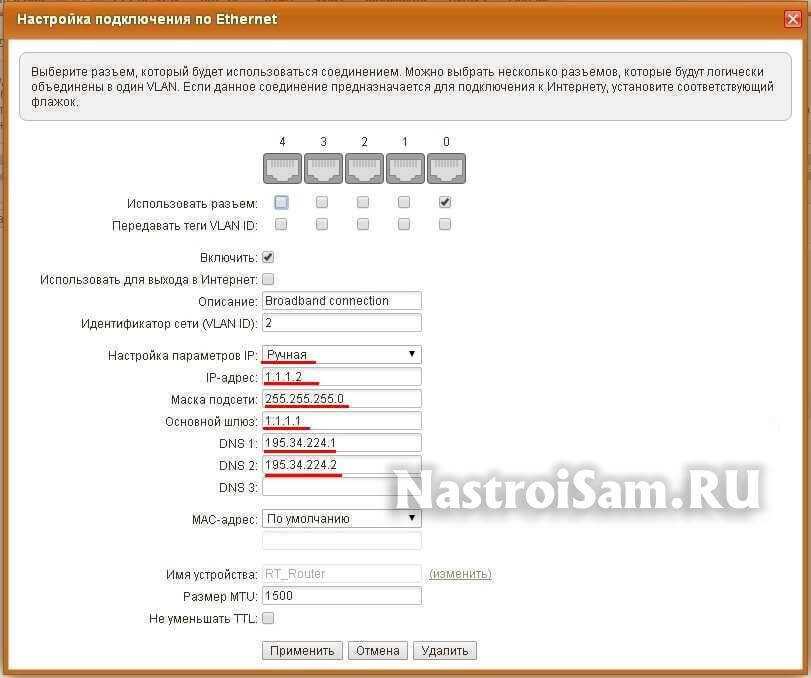
Task: Enable VLAN ID tags for port 2
Action: tap(363, 224)
